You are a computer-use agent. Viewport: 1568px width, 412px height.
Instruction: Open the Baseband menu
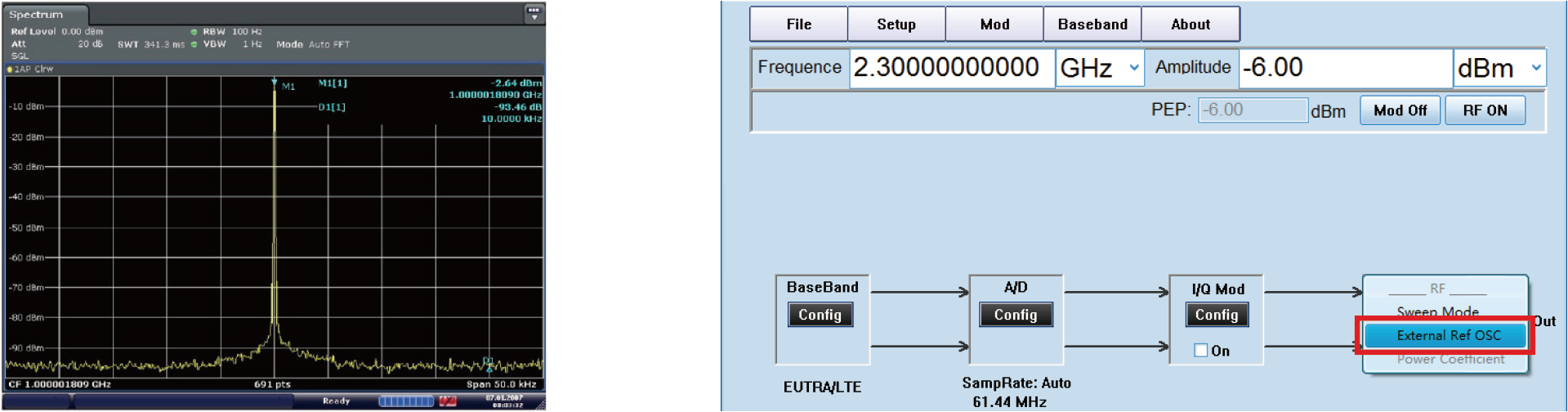pyautogui.click(x=1092, y=25)
